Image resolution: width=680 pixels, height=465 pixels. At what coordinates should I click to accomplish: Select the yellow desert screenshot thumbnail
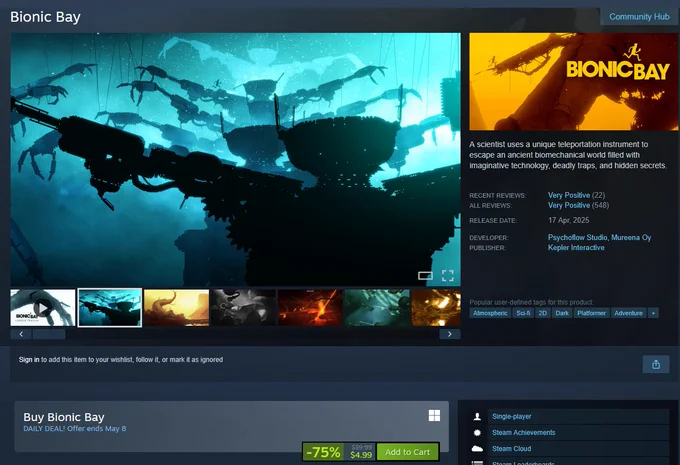click(x=177, y=308)
